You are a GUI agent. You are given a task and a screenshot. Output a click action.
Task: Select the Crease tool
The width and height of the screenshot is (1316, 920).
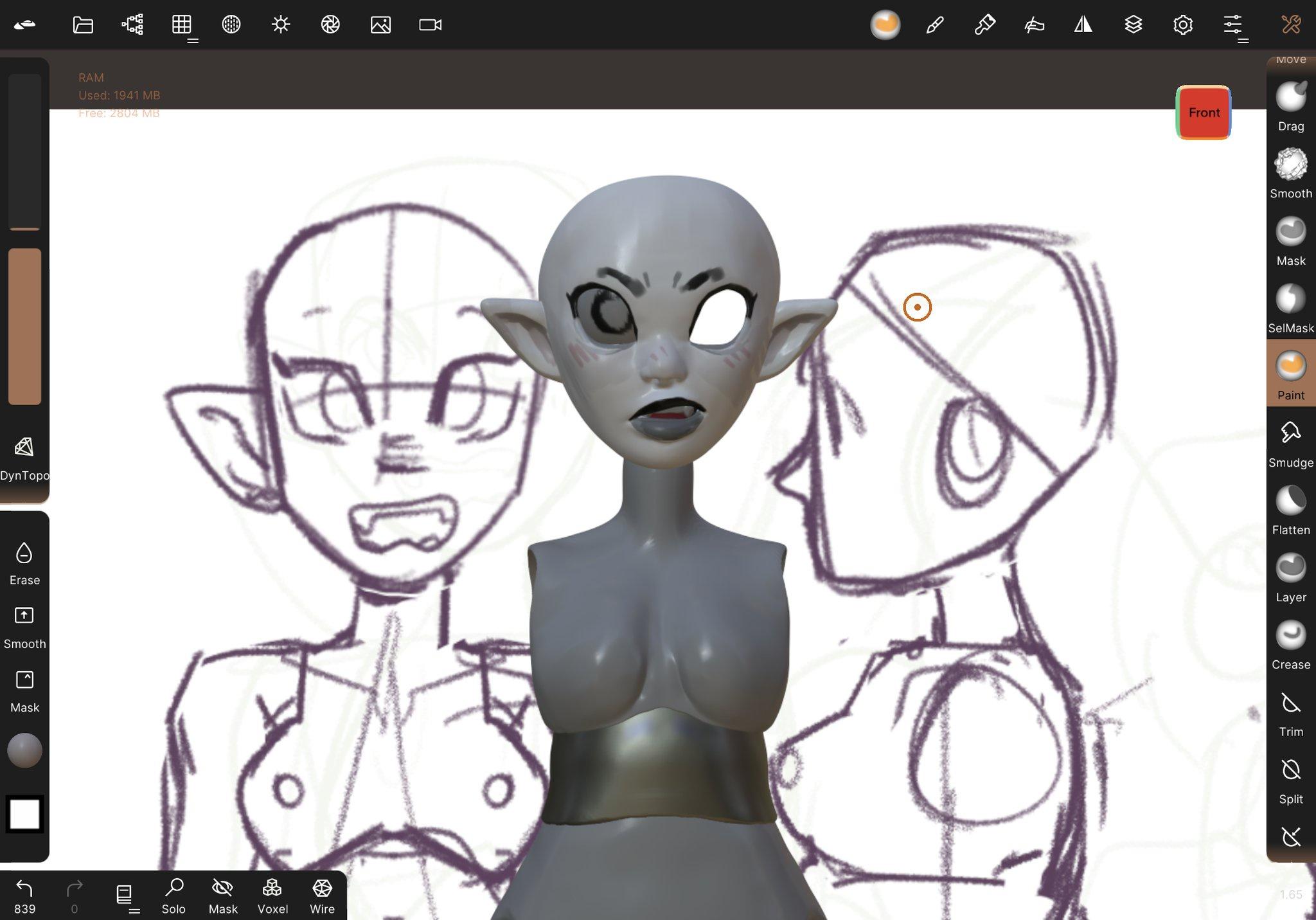[1291, 645]
